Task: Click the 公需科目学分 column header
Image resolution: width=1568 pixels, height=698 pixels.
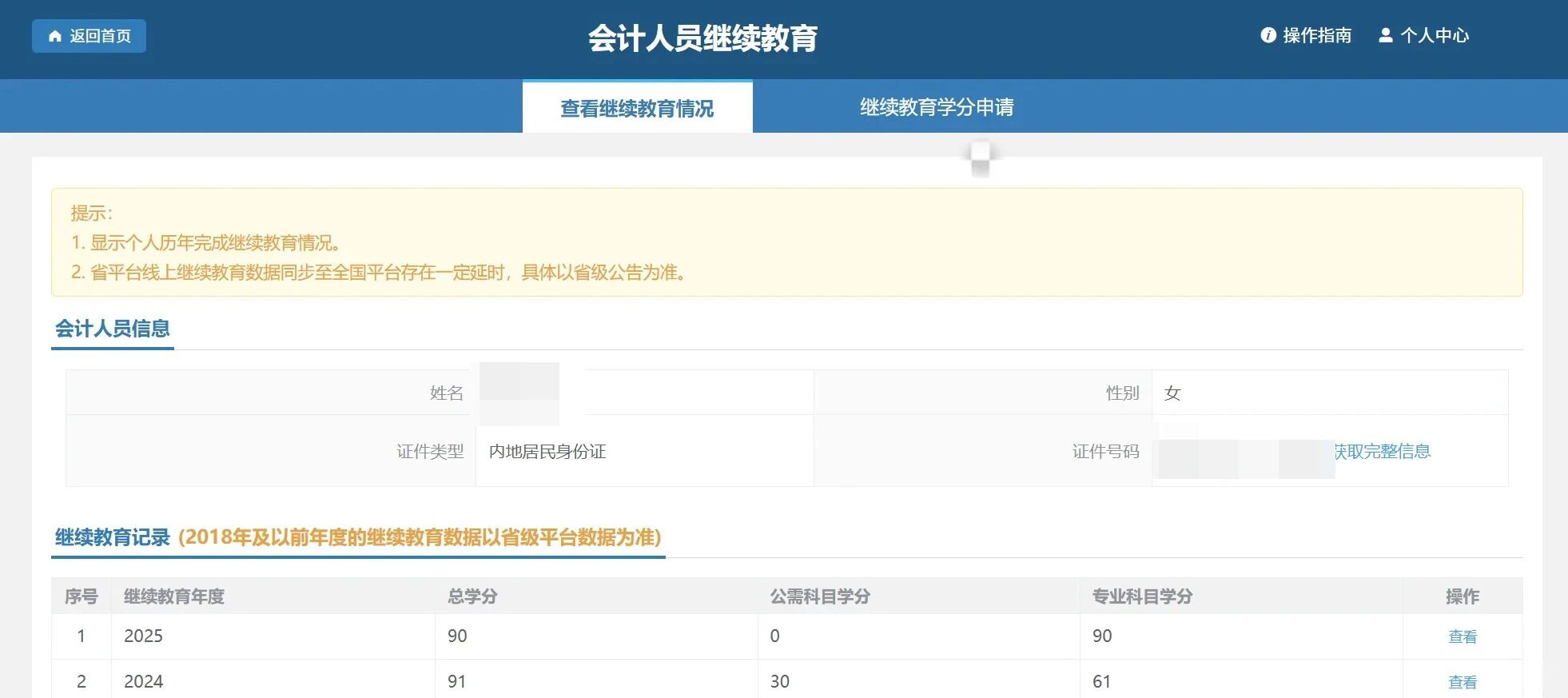Action: point(820,596)
